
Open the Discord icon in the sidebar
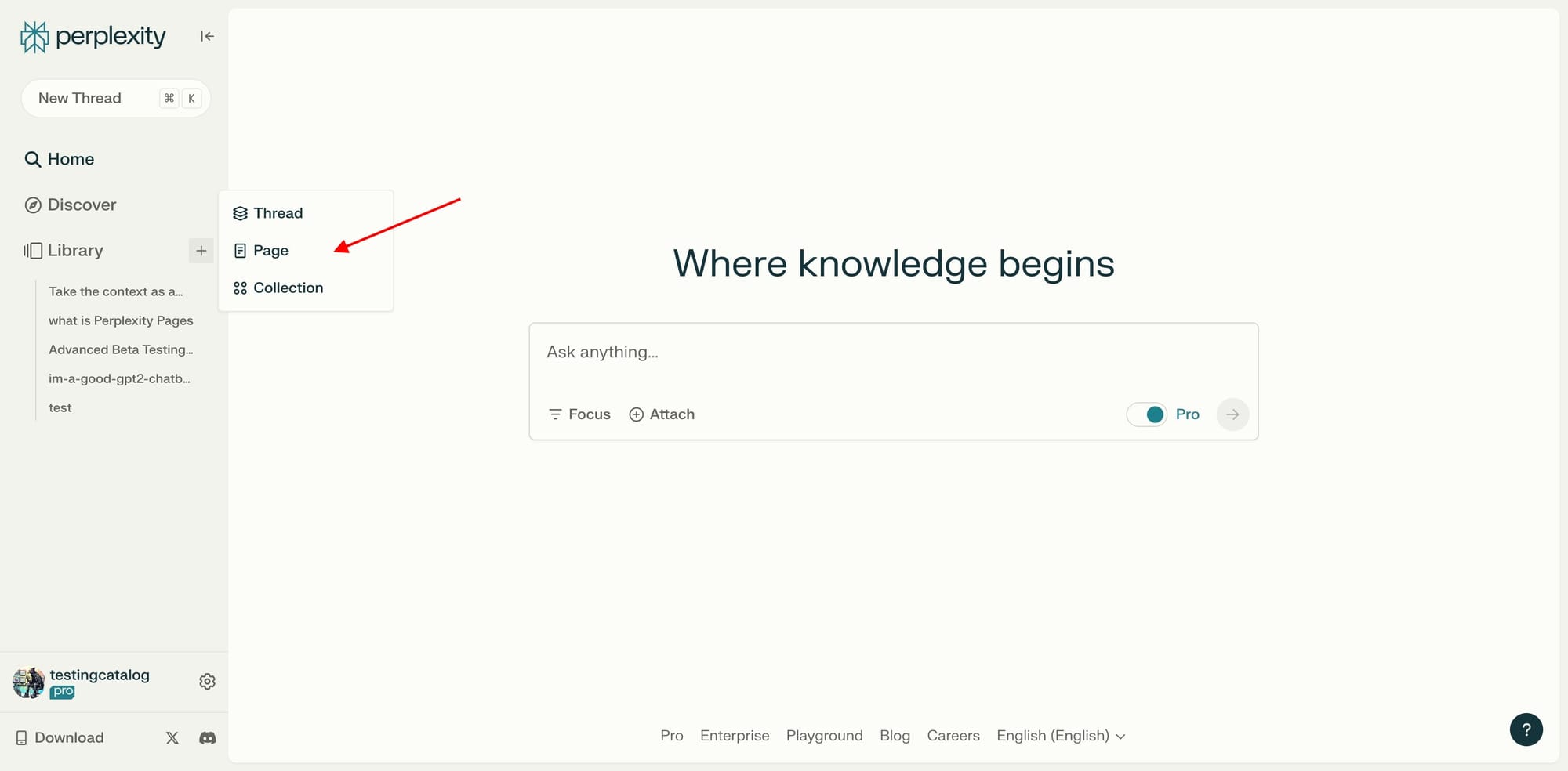207,737
